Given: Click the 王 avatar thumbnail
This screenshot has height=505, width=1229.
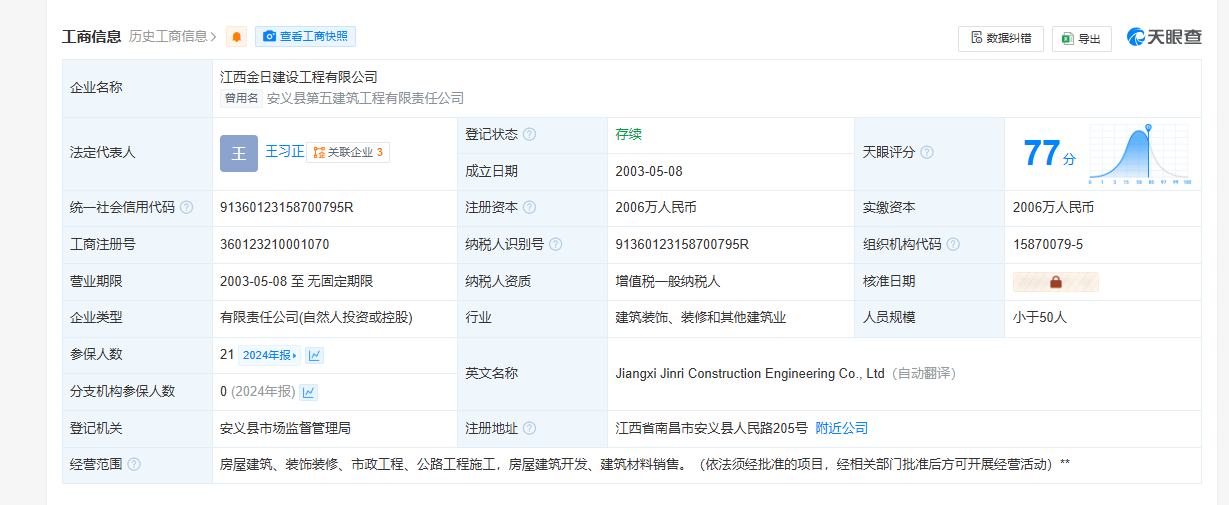Looking at the screenshot, I should click(239, 153).
